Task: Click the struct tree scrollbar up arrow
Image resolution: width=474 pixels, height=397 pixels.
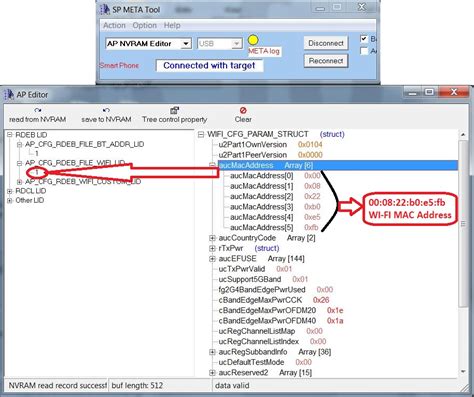Action: click(x=463, y=135)
